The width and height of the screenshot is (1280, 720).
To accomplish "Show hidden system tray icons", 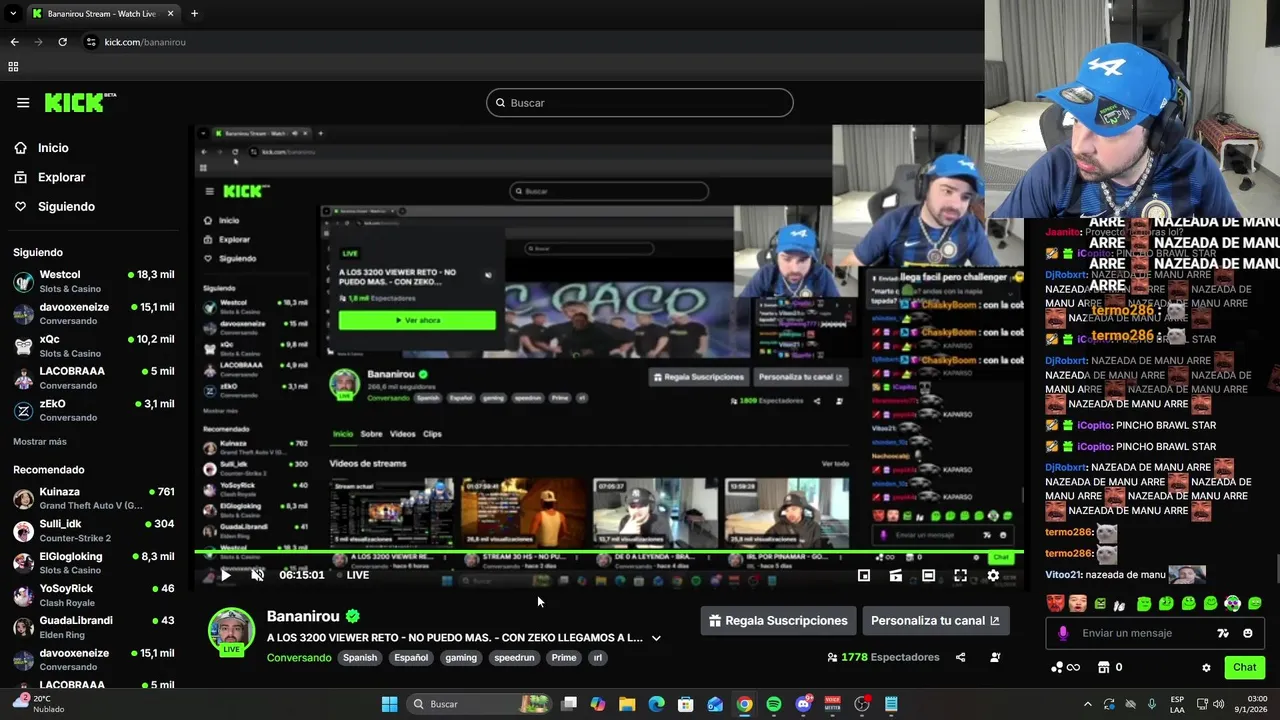I will pyautogui.click(x=1088, y=704).
